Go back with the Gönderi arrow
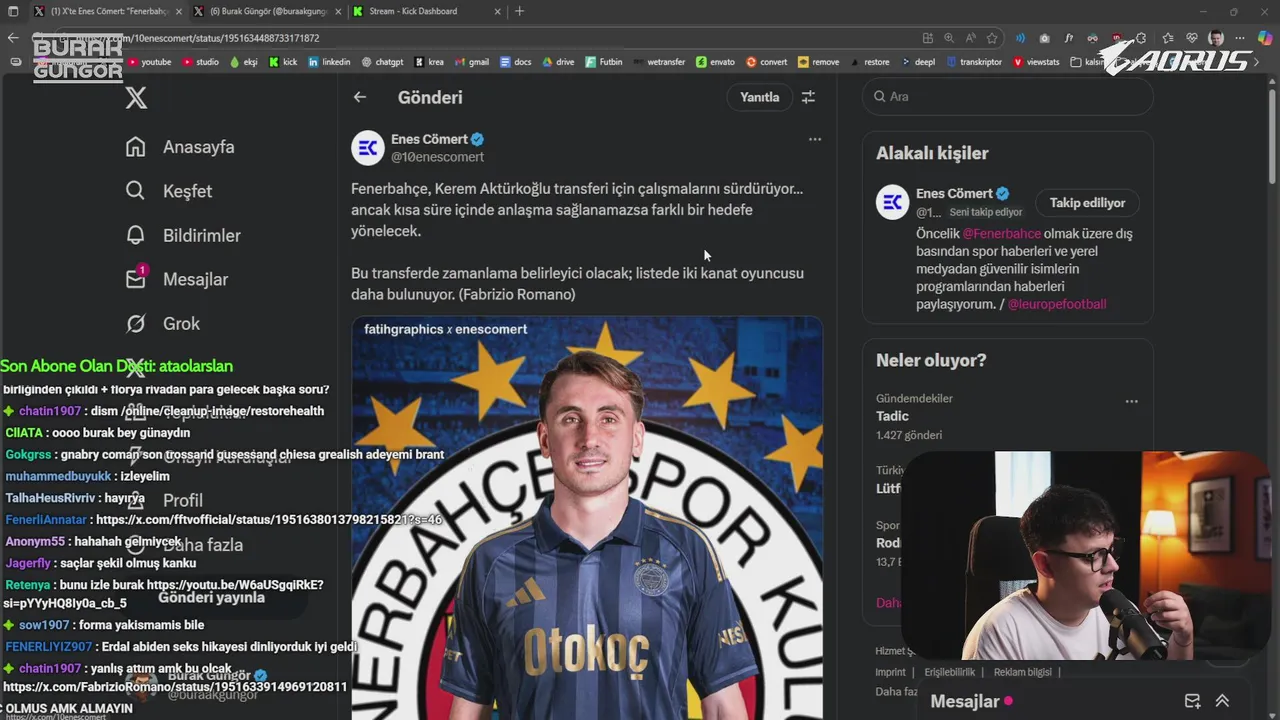1280x720 pixels. click(360, 97)
